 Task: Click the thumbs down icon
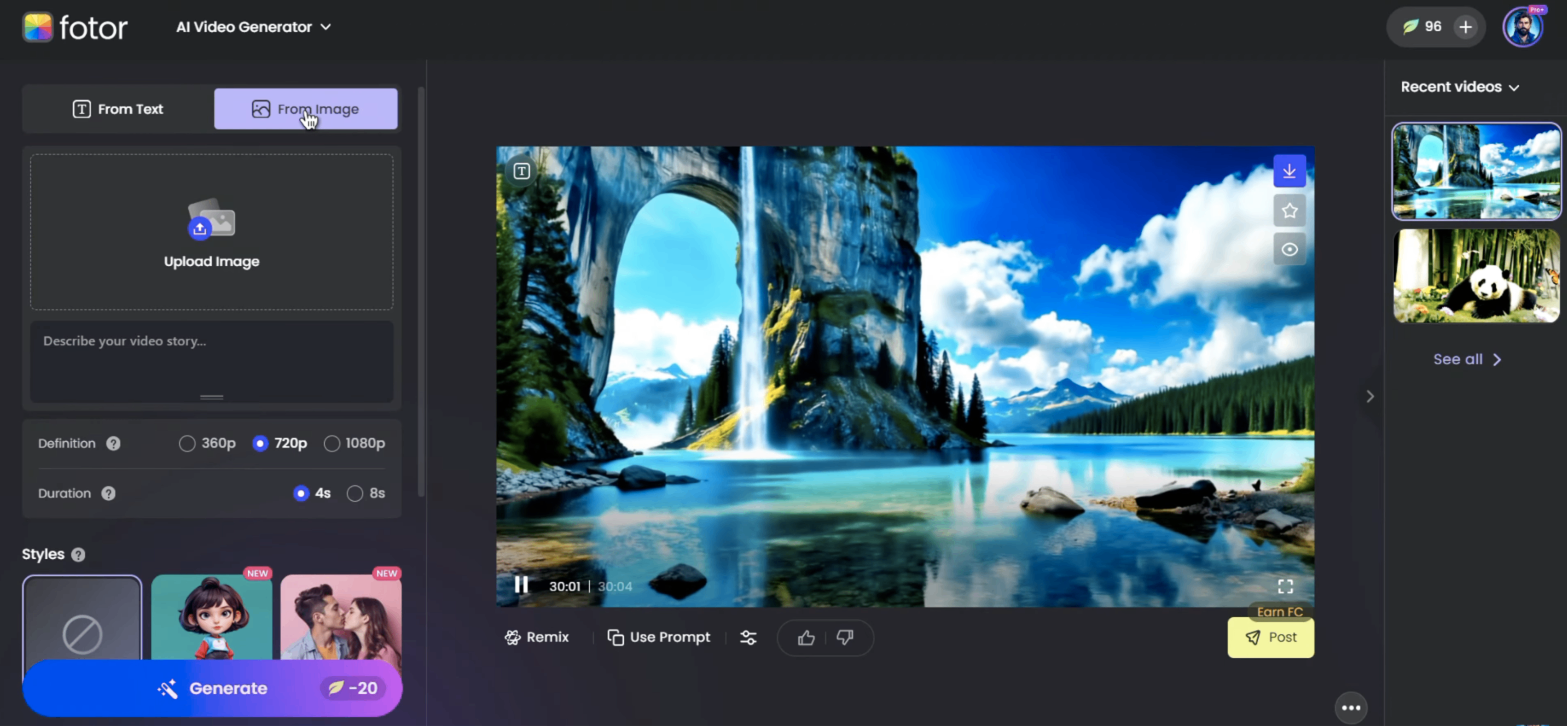tap(844, 637)
